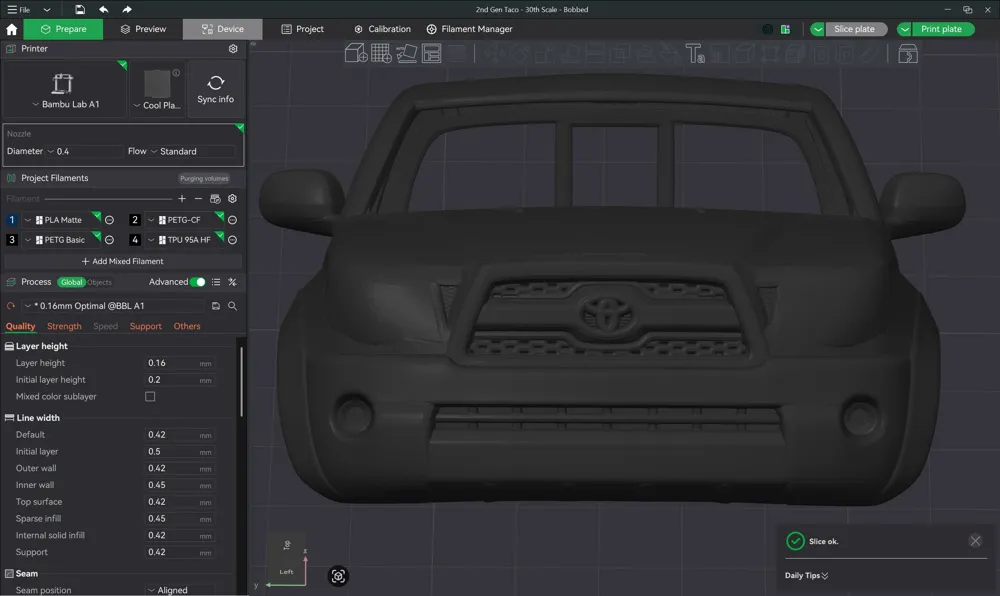Add a filament with the plus icon
This screenshot has height=596, width=1000.
pyautogui.click(x=182, y=199)
